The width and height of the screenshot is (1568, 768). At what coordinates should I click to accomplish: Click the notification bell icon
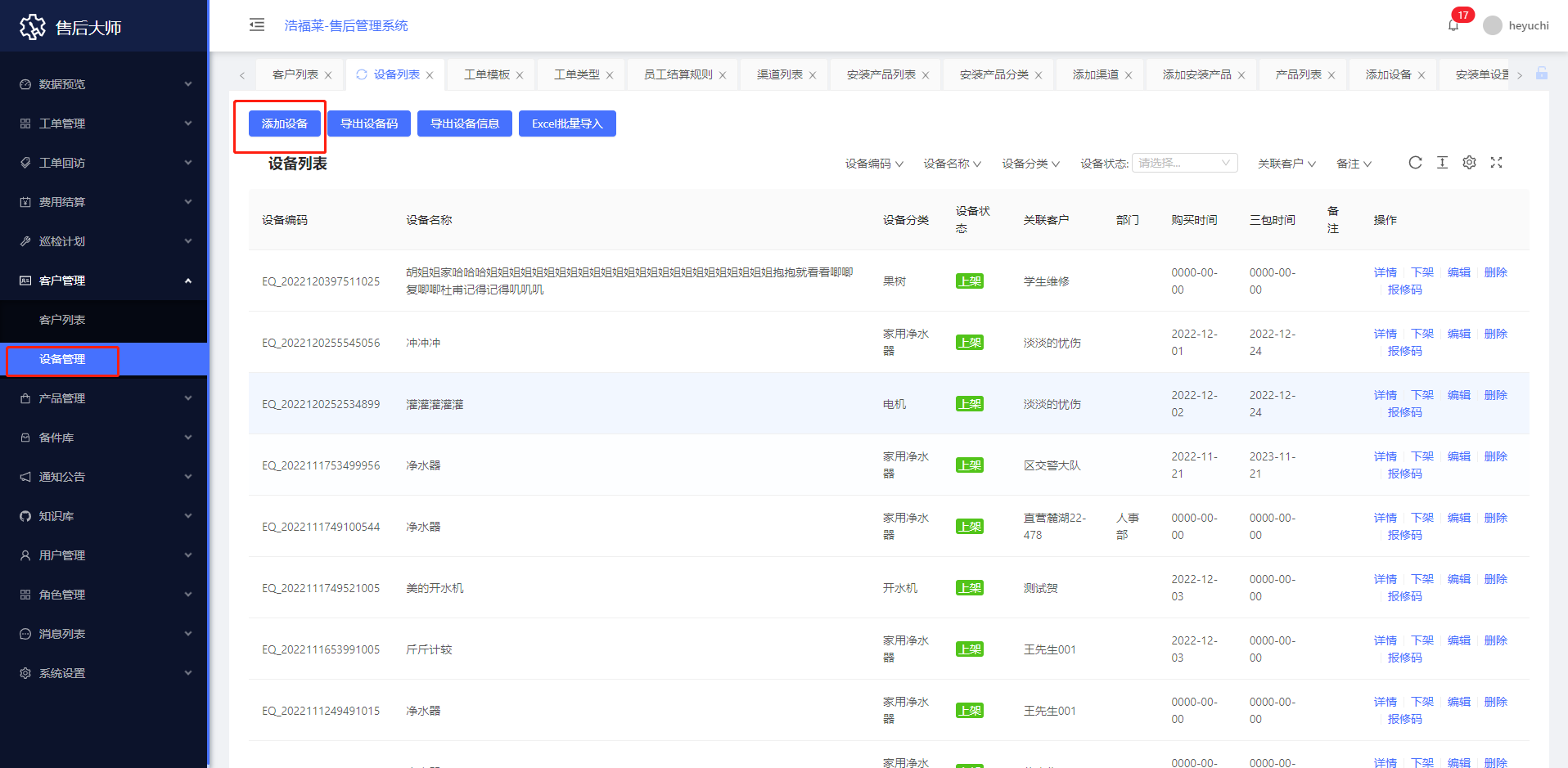click(x=1453, y=25)
